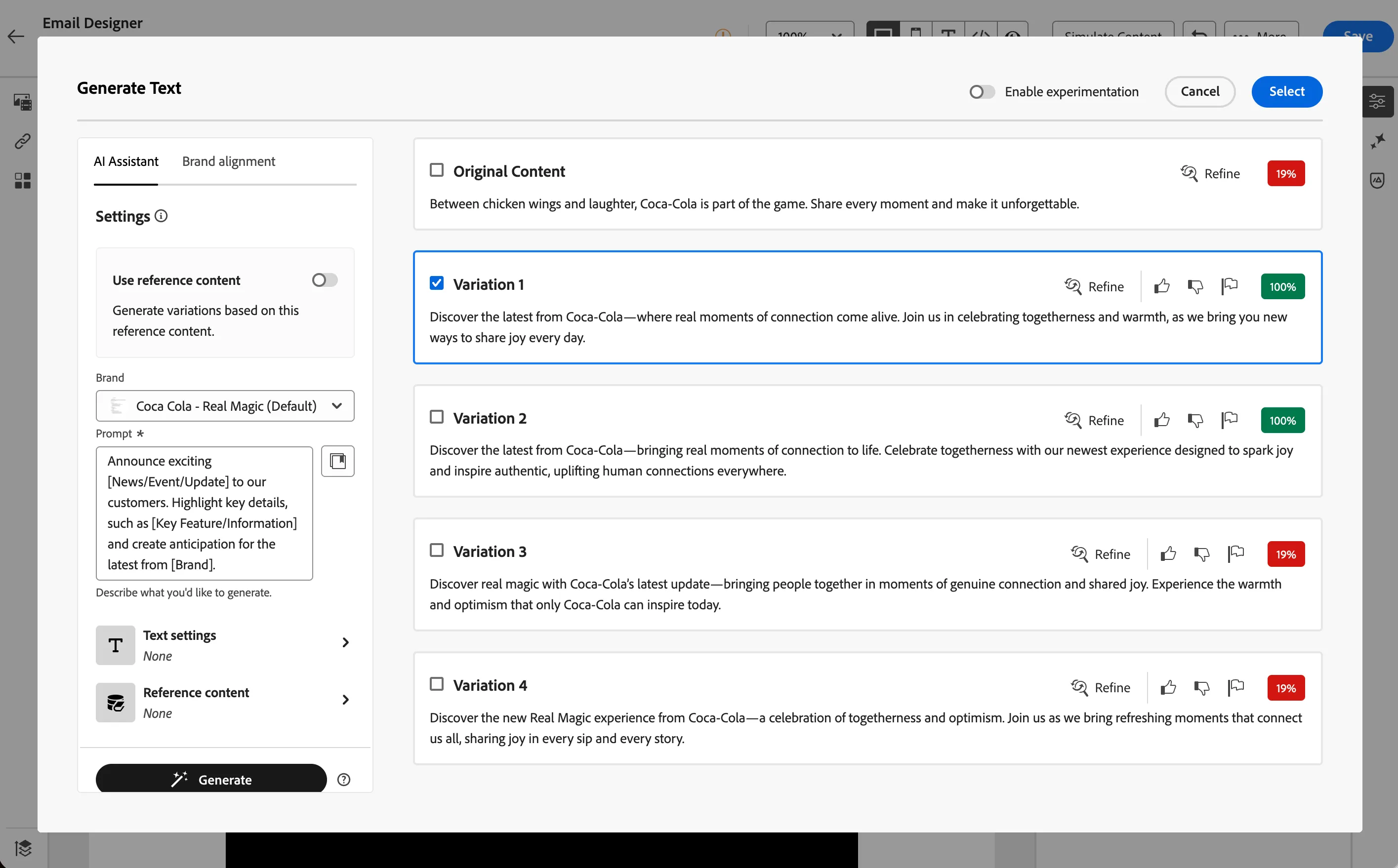Open the links icon in left sidebar
Image resolution: width=1398 pixels, height=868 pixels.
click(x=22, y=141)
